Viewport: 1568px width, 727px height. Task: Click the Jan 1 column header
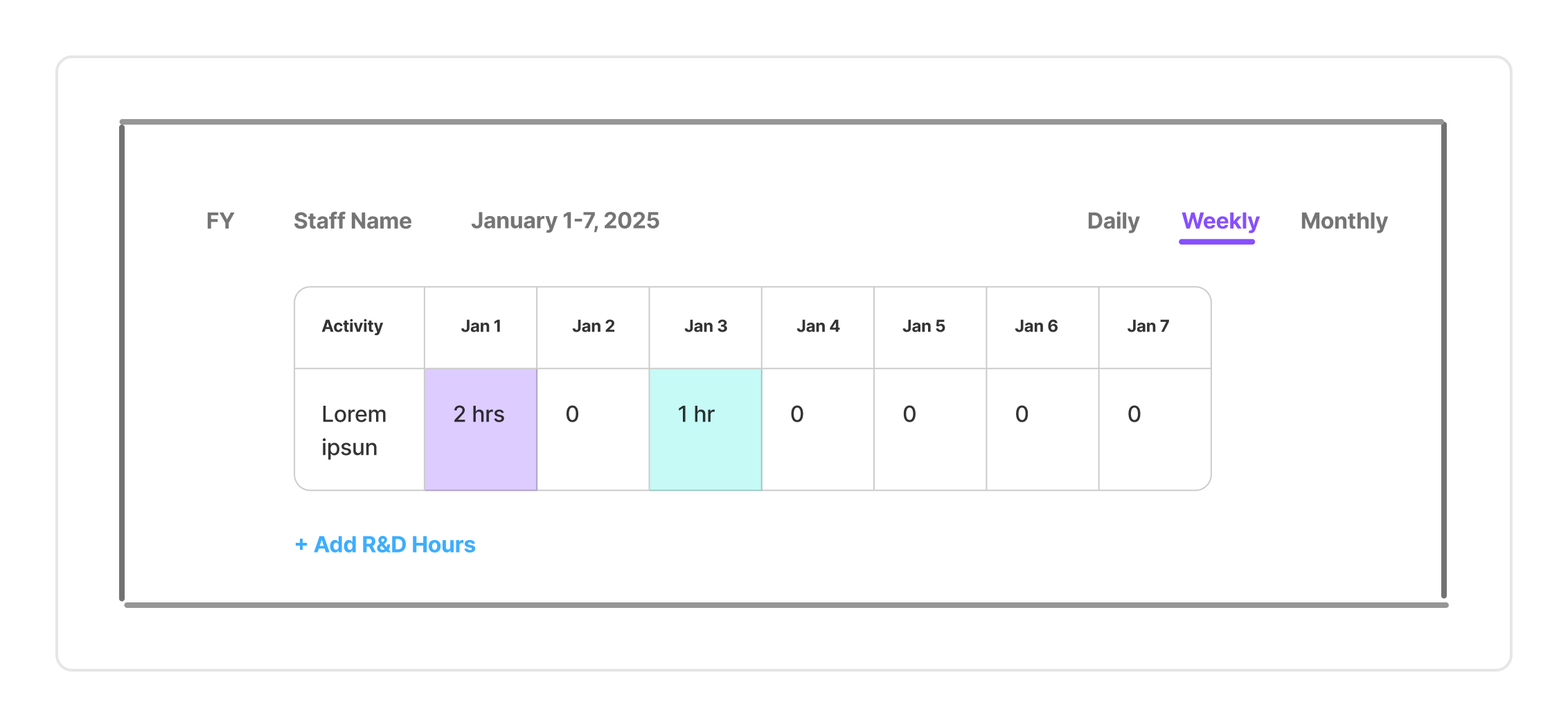coord(481,327)
